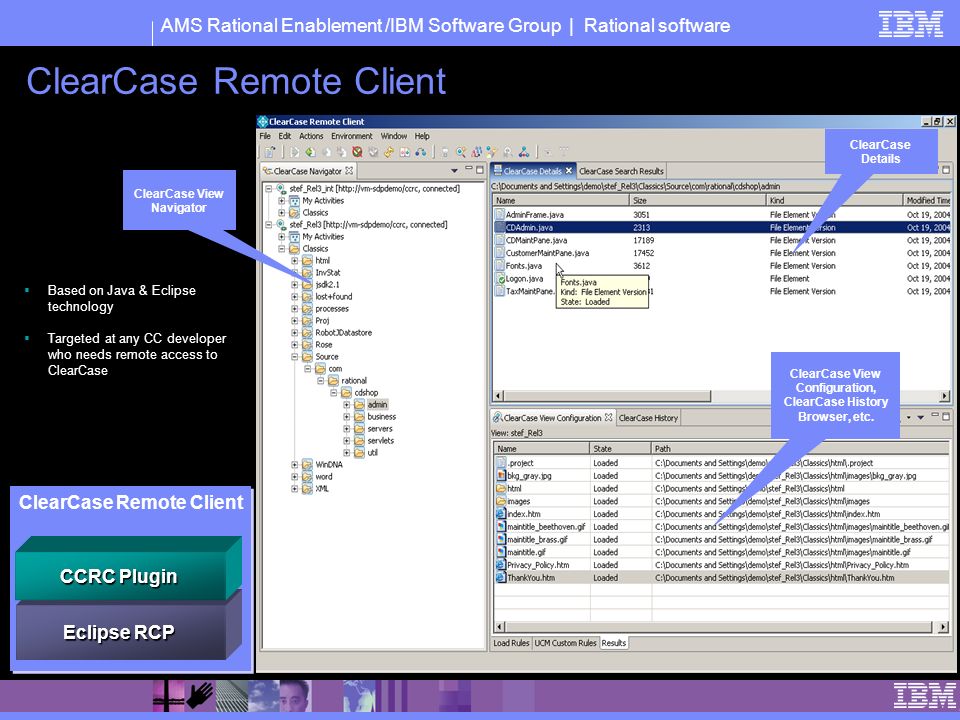Image resolution: width=960 pixels, height=720 pixels.
Task: Click the configuration pane scroll left arrow
Action: (x=499, y=627)
